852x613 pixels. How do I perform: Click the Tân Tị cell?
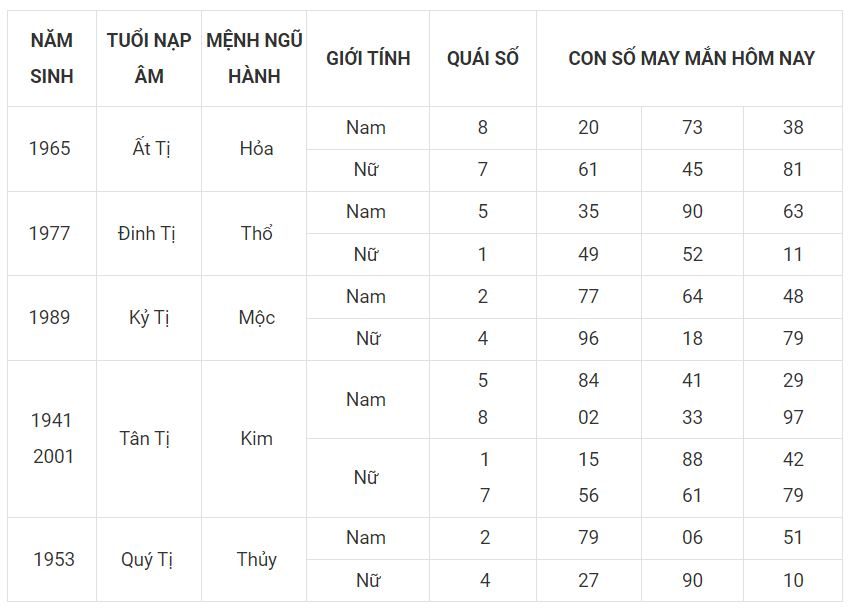click(x=145, y=438)
